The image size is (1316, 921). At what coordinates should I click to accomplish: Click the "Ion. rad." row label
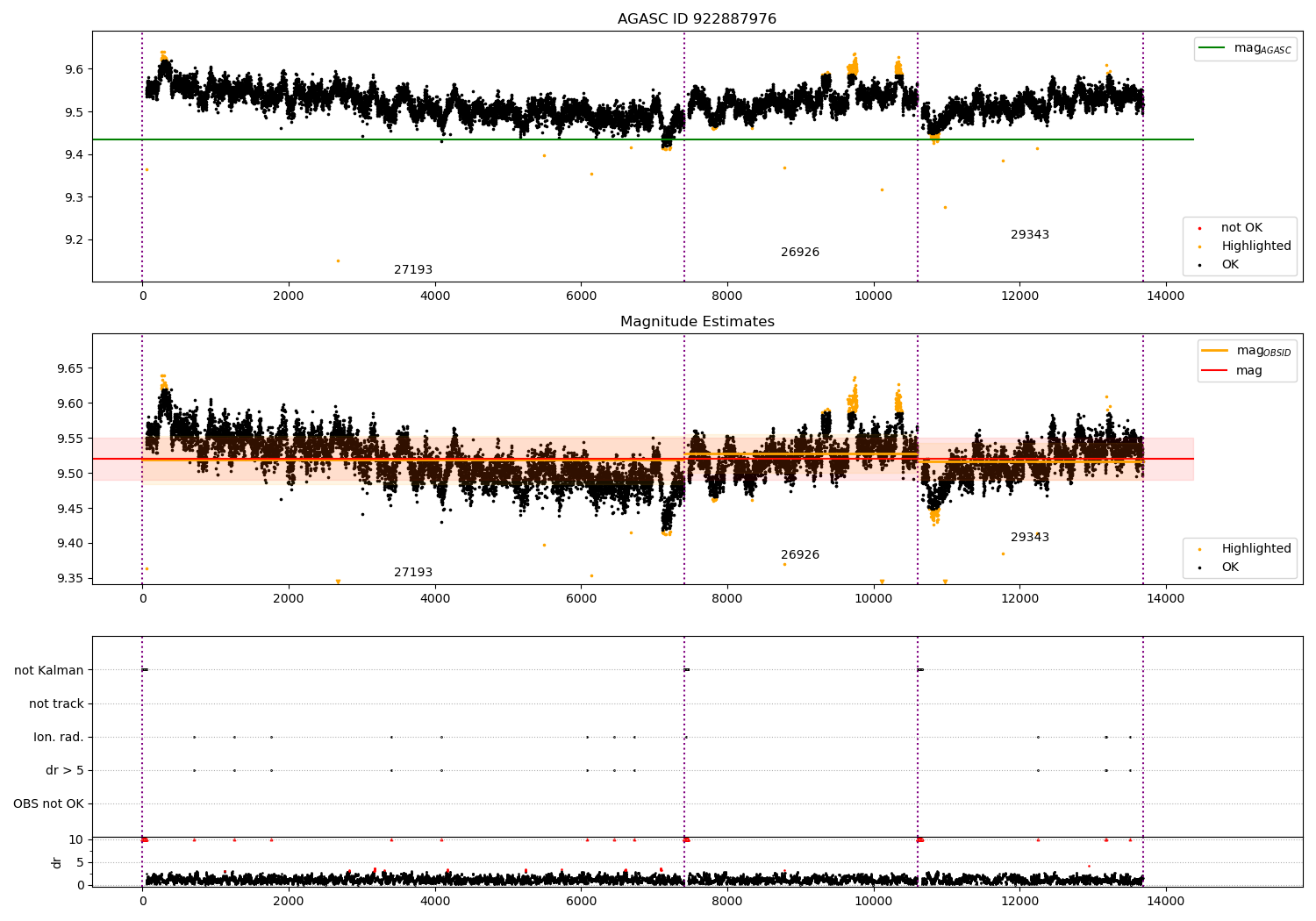59,737
